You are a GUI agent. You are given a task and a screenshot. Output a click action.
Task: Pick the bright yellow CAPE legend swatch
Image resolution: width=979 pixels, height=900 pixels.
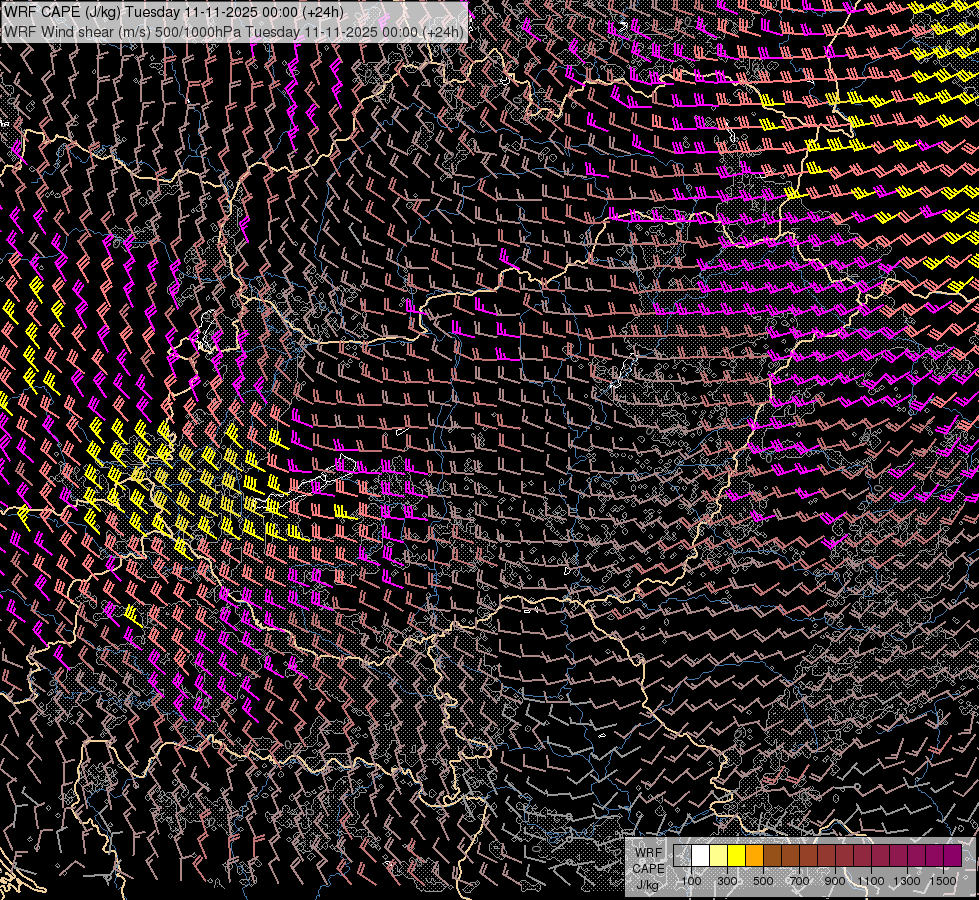[736, 855]
